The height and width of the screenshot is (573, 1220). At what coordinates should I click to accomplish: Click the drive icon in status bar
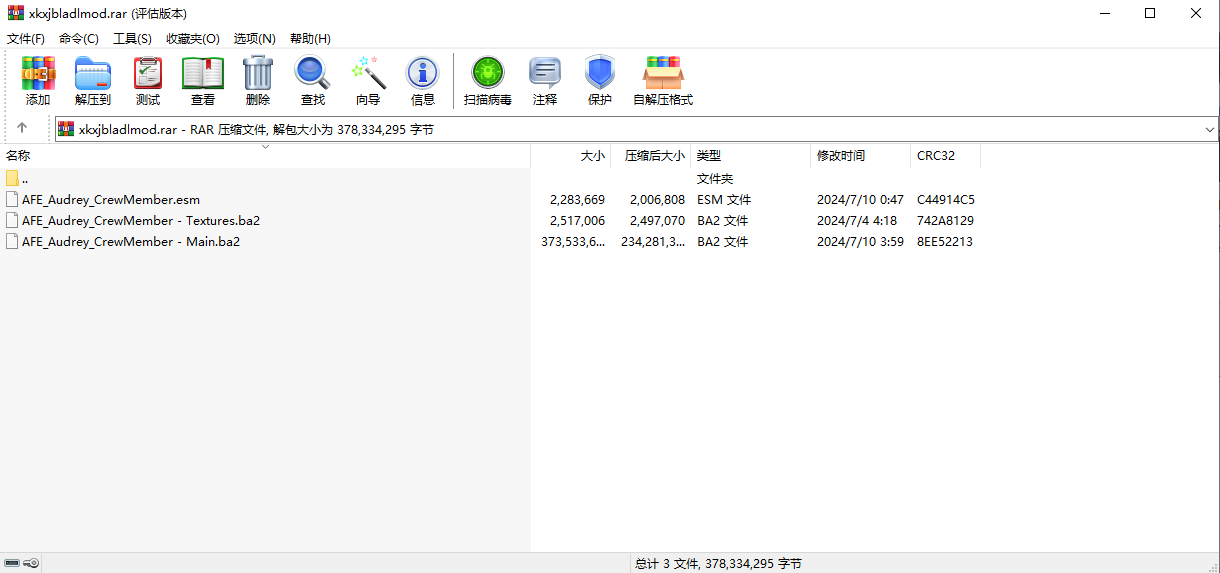(x=12, y=563)
